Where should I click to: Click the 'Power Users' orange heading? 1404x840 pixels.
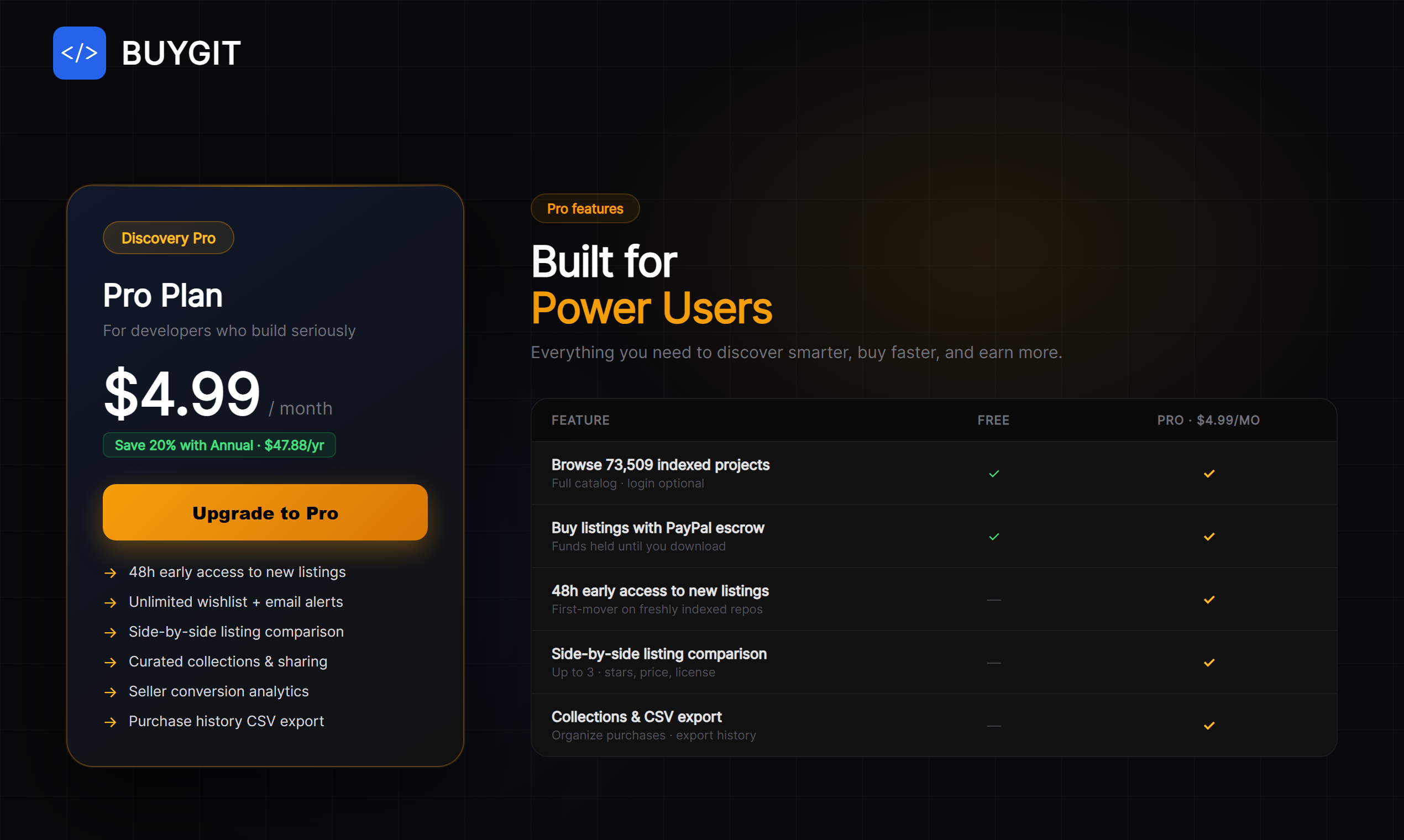[651, 308]
